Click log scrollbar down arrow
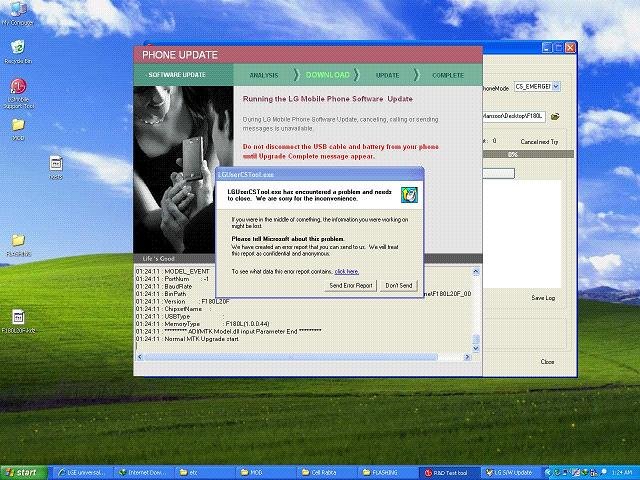This screenshot has width=640, height=480. [x=476, y=348]
